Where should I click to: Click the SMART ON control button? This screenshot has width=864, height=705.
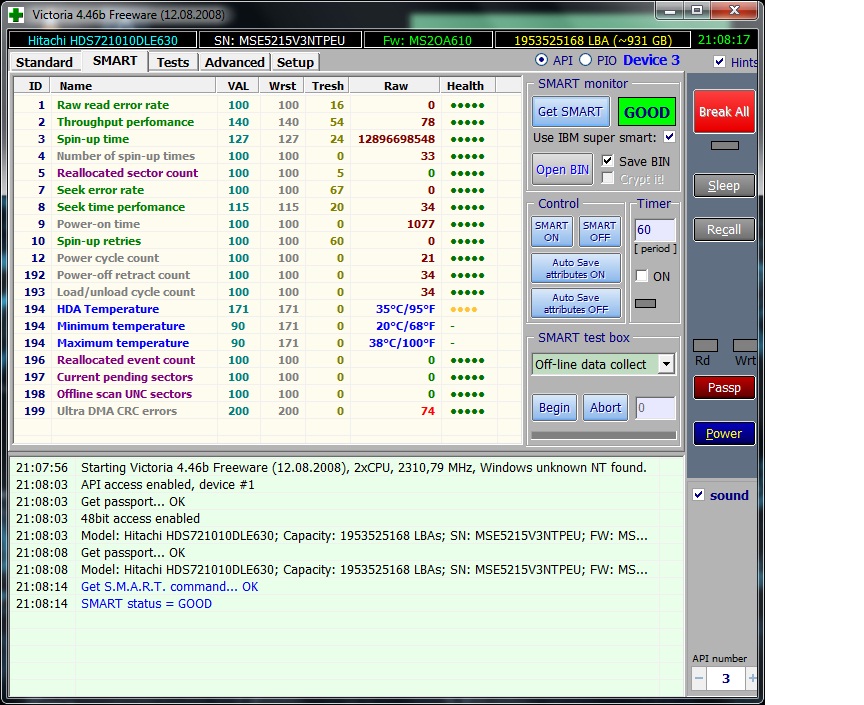[x=551, y=231]
